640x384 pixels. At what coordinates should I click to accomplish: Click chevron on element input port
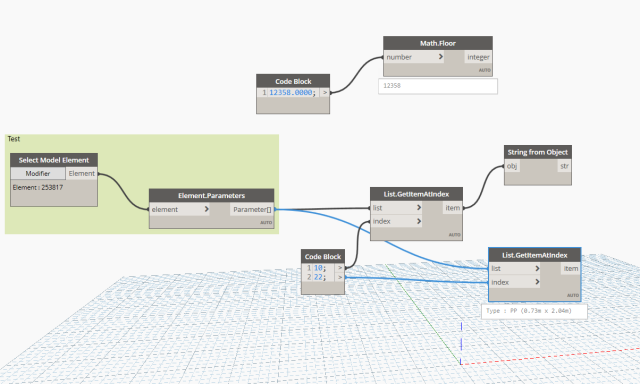point(207,209)
